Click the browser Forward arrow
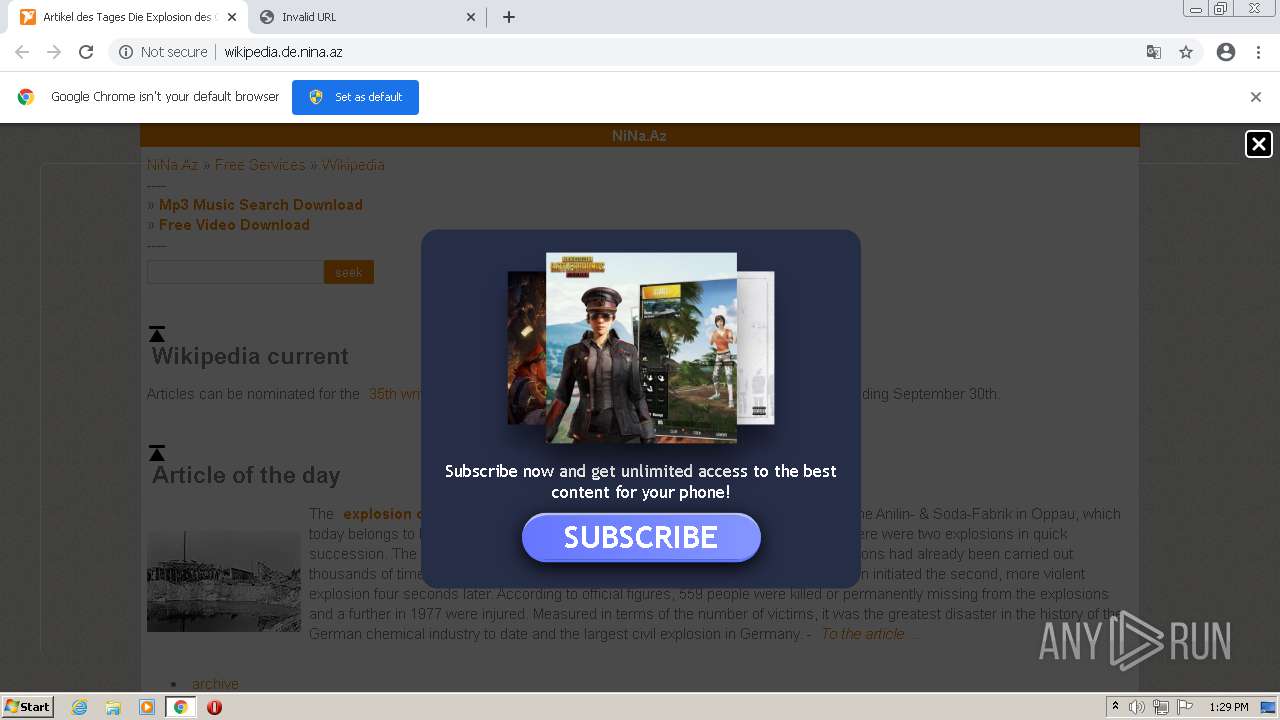 coord(54,52)
